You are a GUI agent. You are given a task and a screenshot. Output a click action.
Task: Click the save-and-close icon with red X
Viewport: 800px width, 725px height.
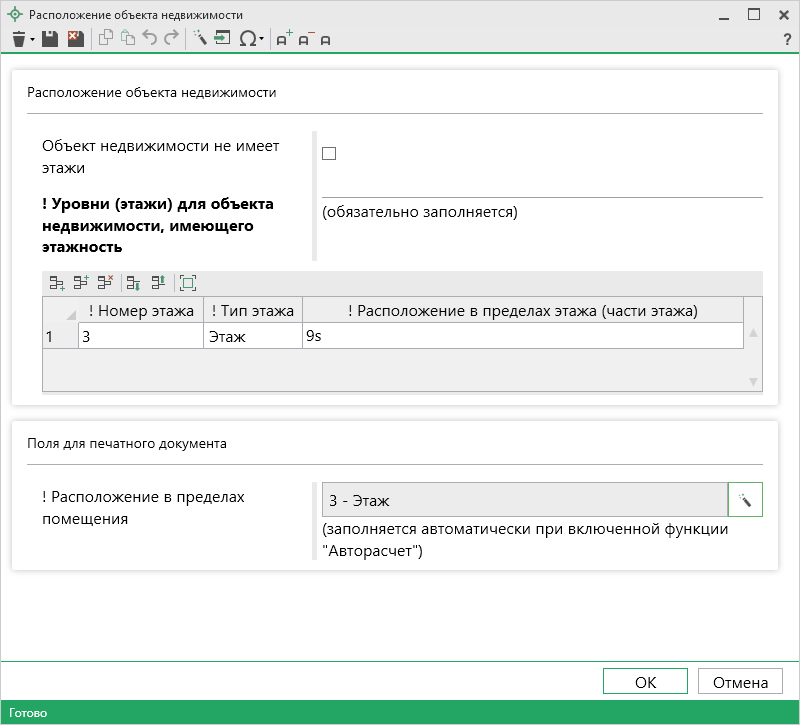coord(75,39)
